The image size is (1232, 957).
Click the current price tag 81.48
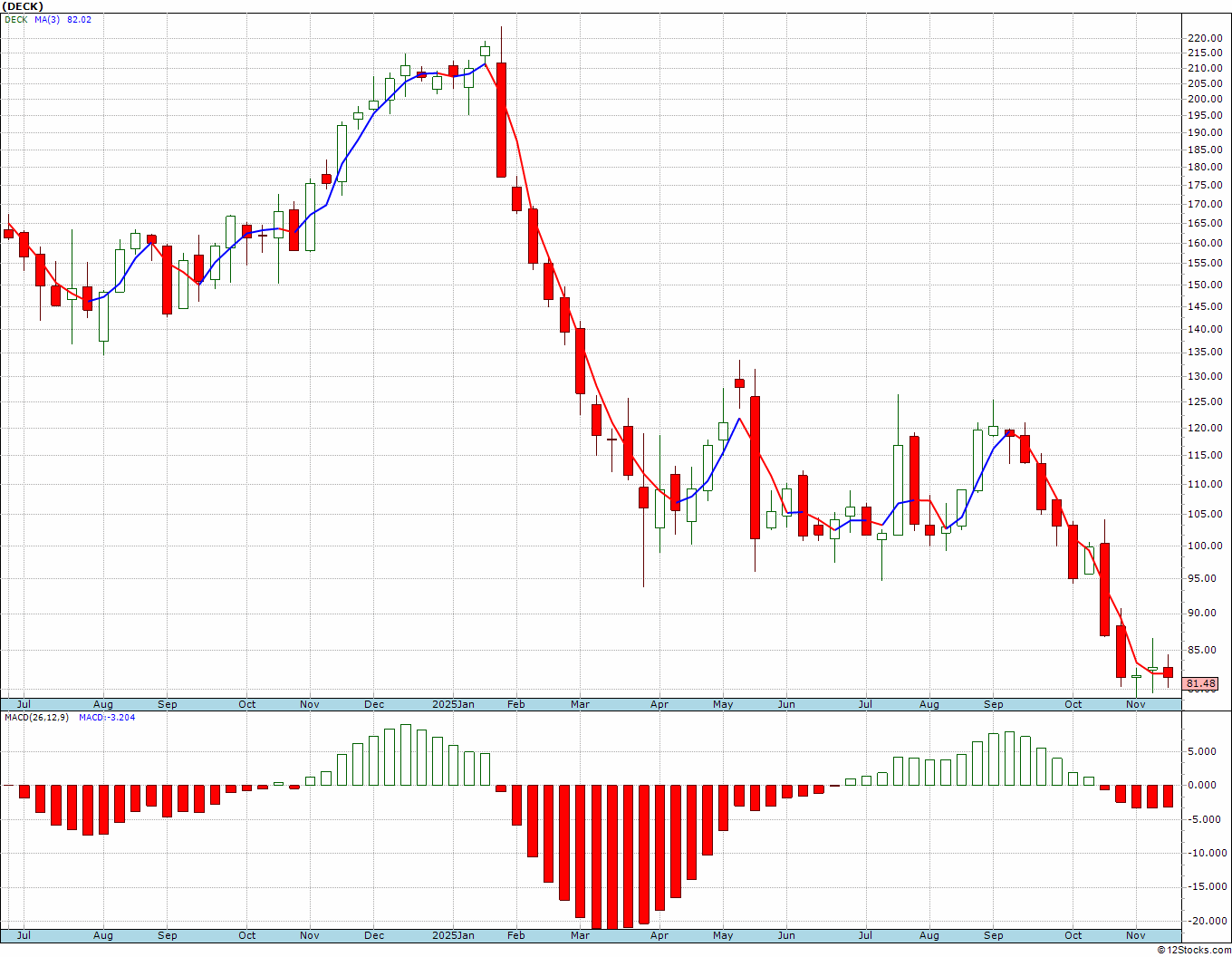tap(1200, 683)
